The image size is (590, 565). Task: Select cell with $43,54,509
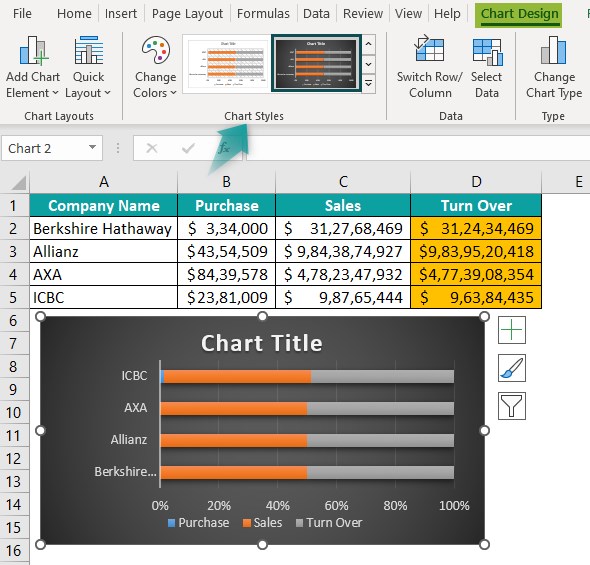point(226,251)
